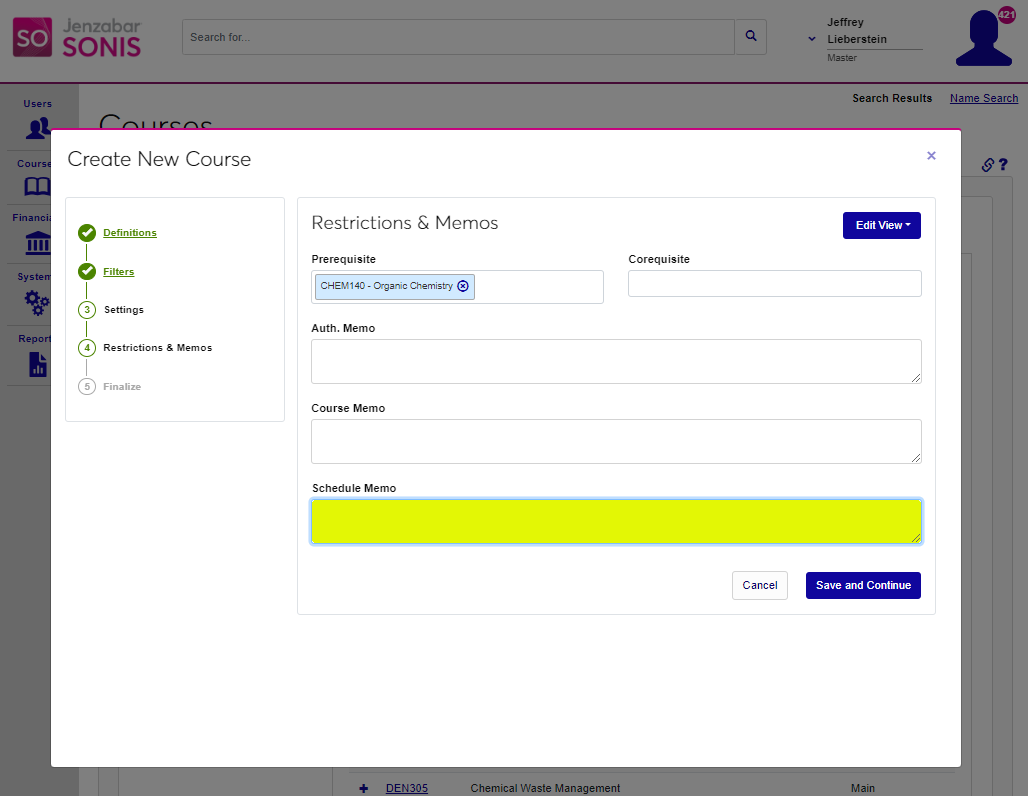This screenshot has width=1028, height=796.
Task: Go to the Filters step
Action: coord(118,272)
